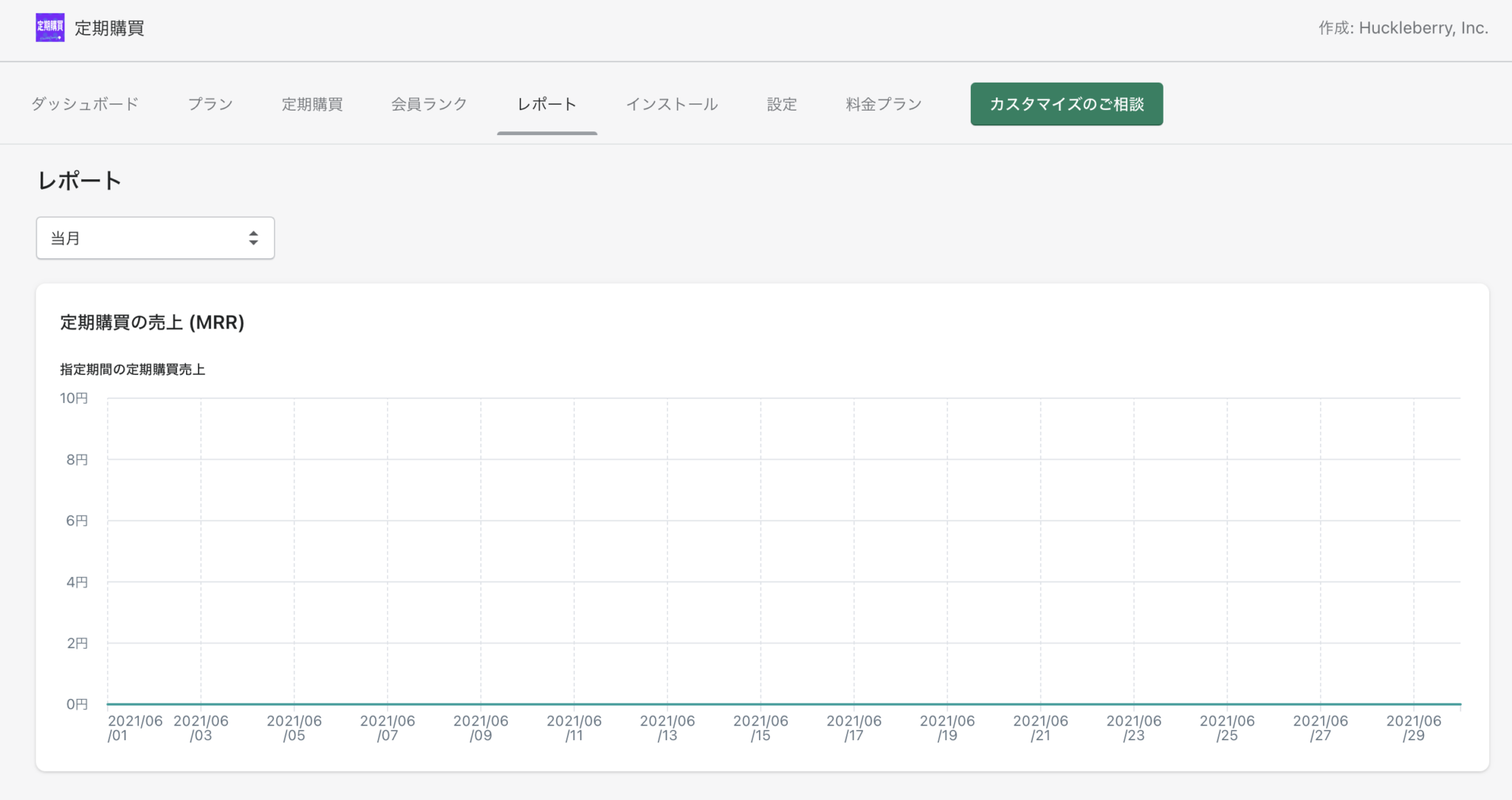Click the 作成: Huckleberry, Inc. text
1512x800 pixels.
coord(1403,28)
